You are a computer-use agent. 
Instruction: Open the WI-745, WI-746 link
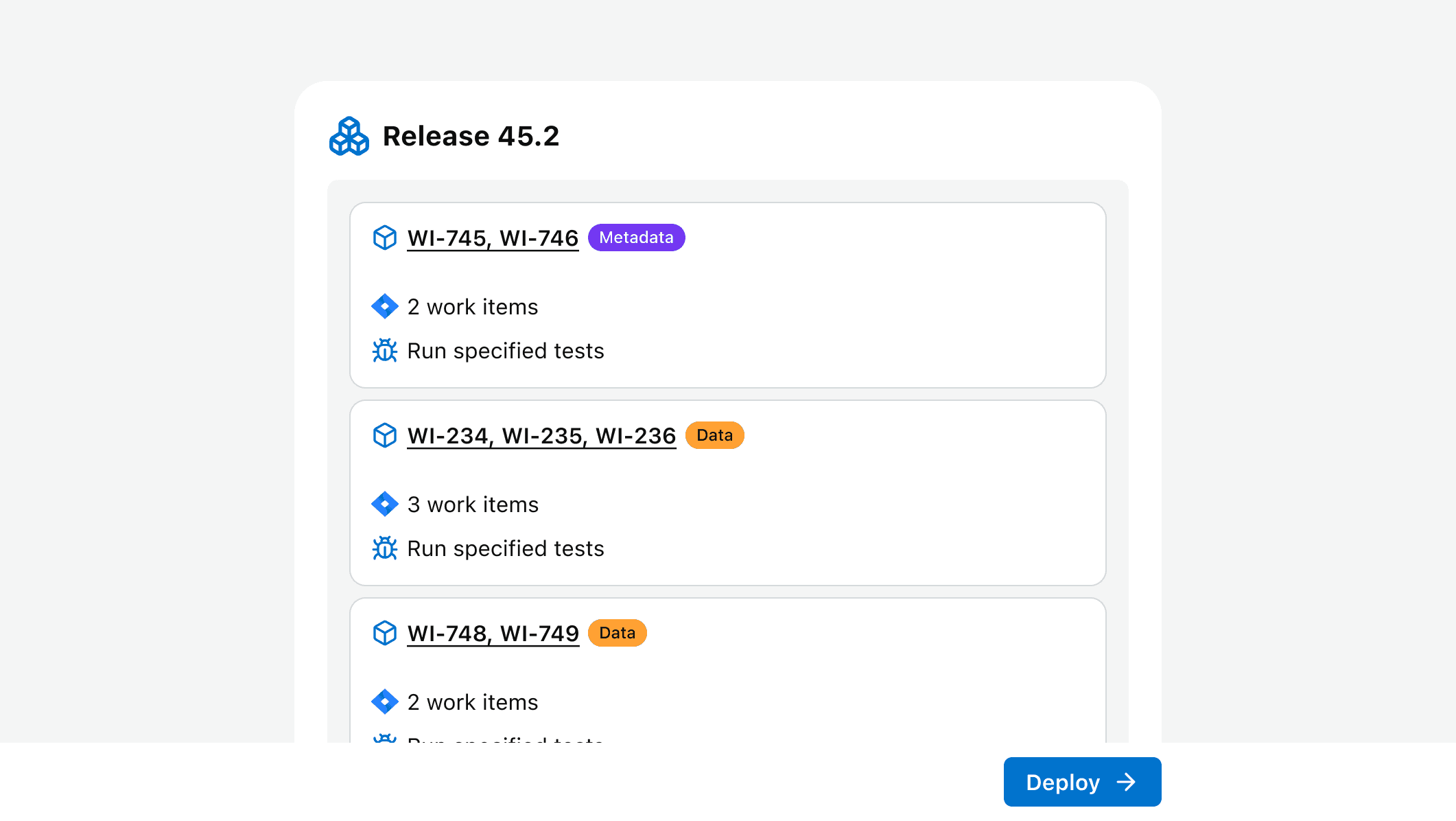(493, 238)
